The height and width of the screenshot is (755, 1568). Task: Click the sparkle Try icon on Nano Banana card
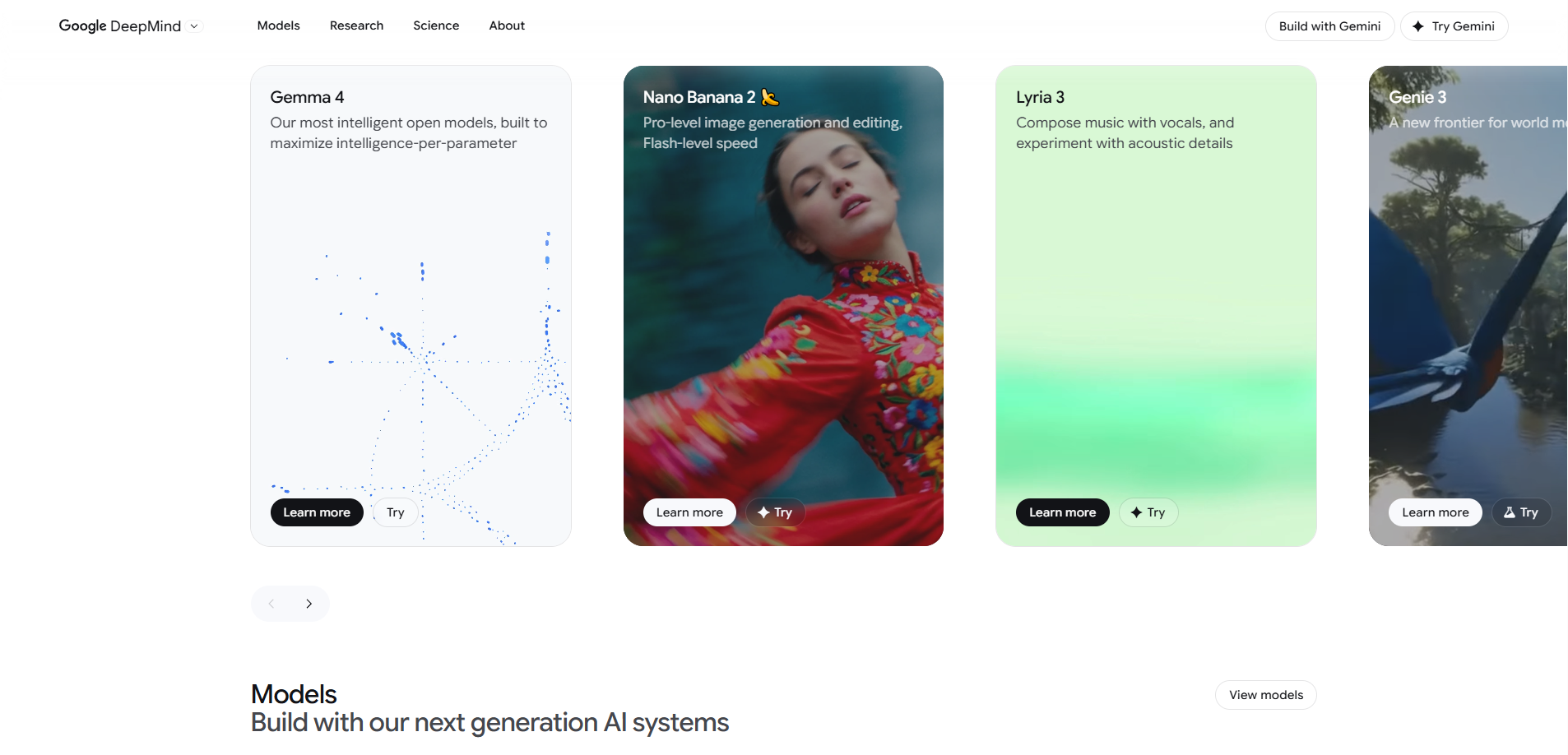[x=763, y=512]
